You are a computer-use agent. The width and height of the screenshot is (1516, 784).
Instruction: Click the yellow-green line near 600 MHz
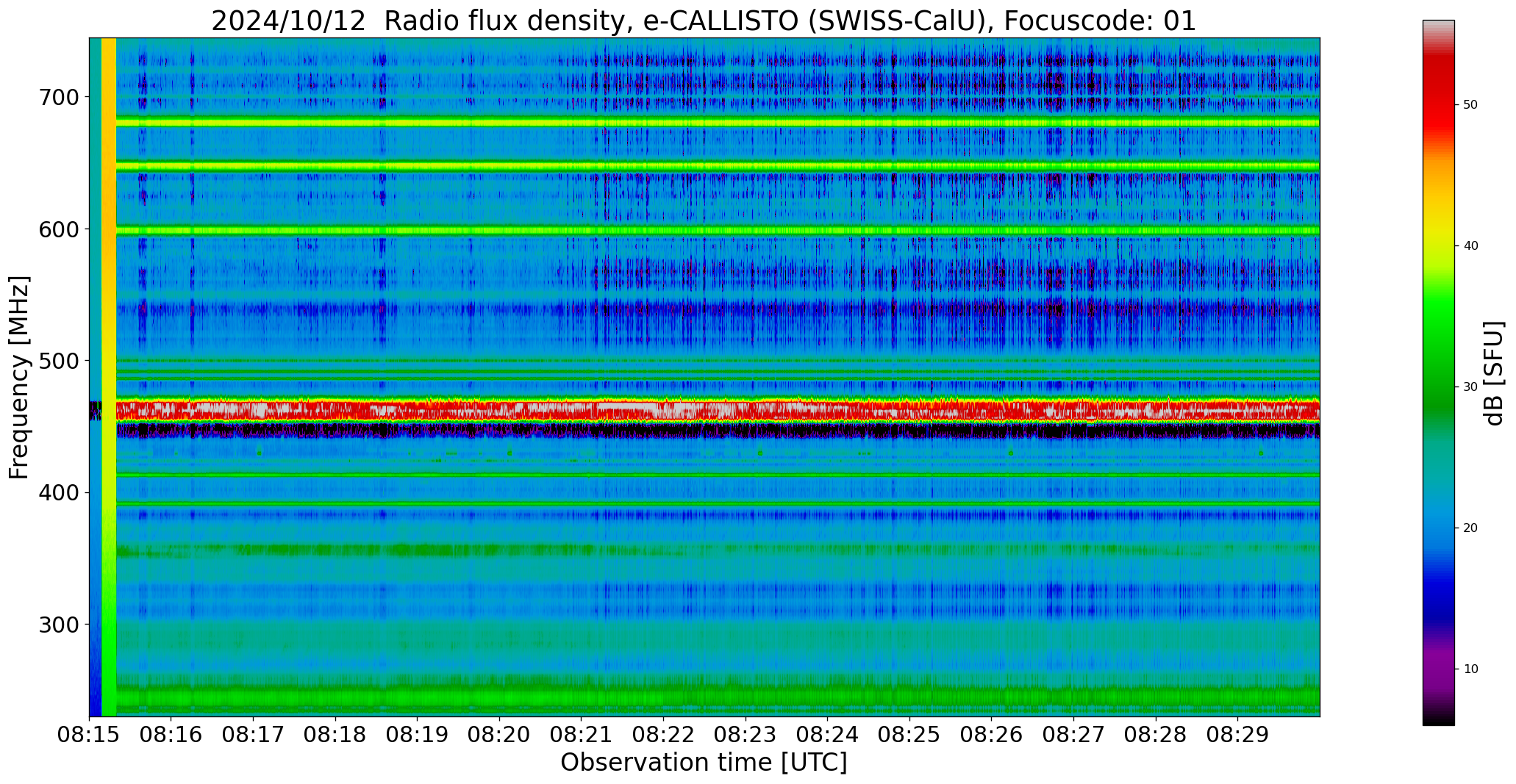point(718,230)
